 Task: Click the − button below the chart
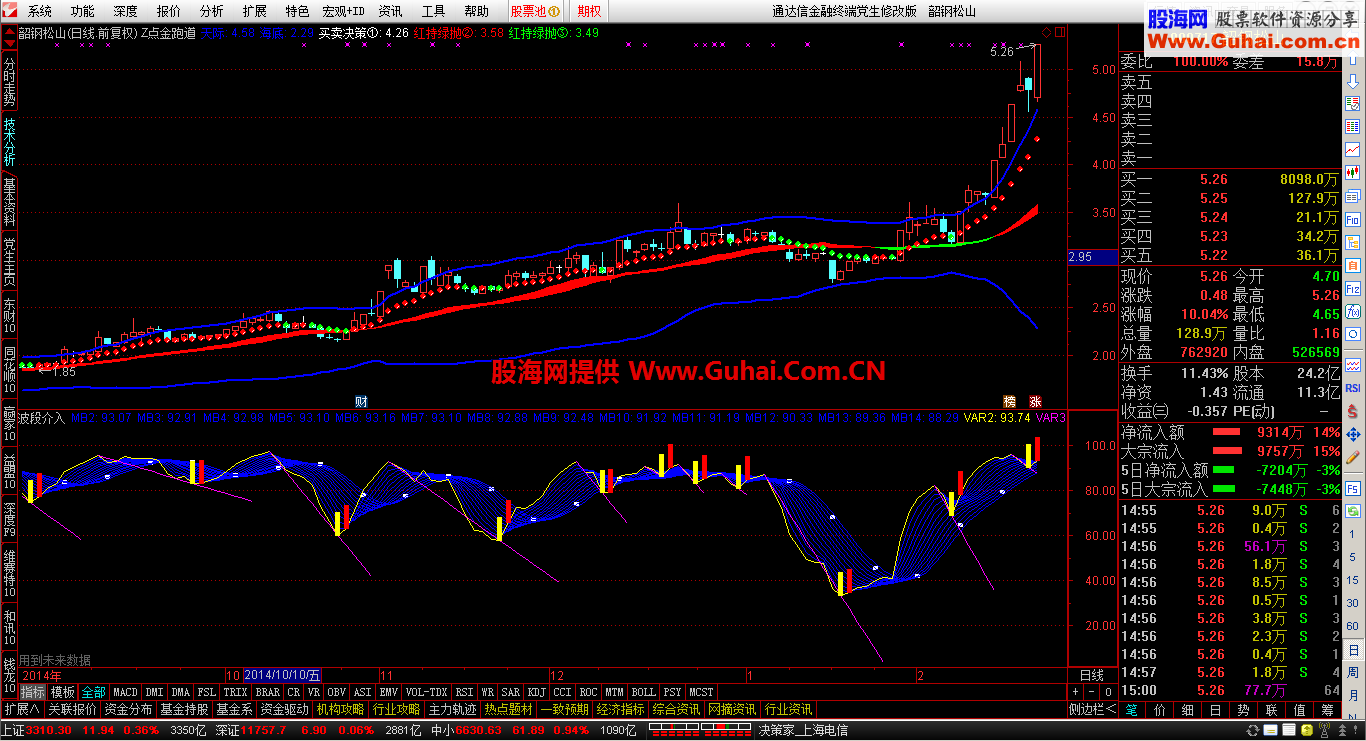point(1091,692)
